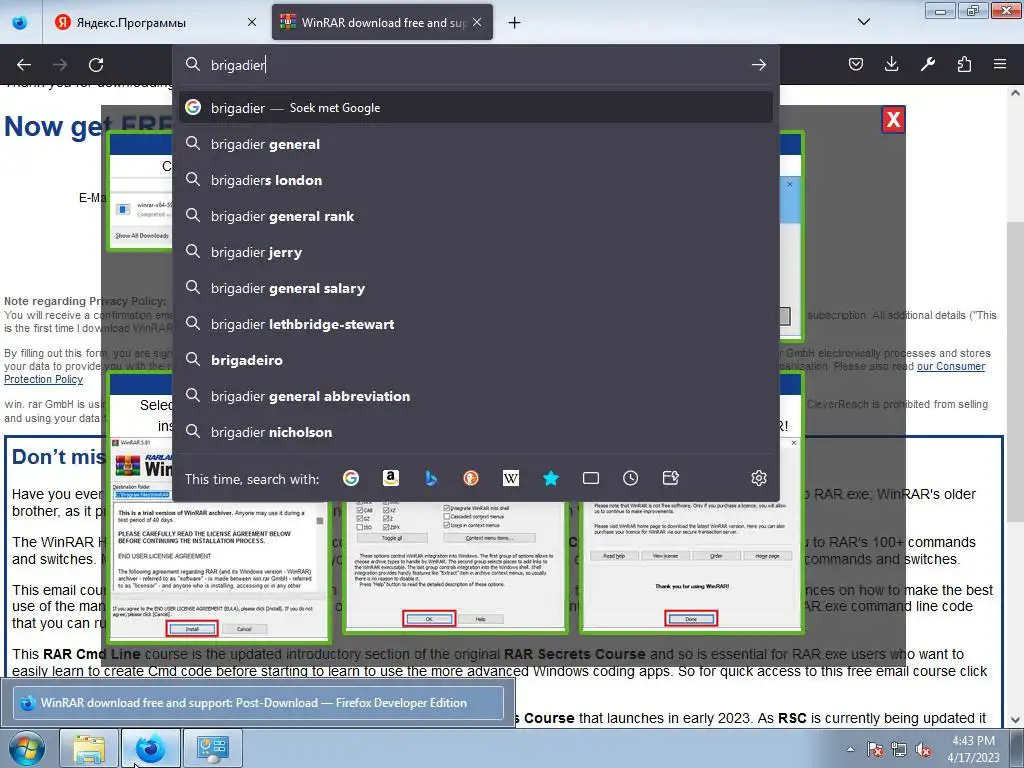This screenshot has width=1024, height=768.
Task: Search this time with Wikipedia icon
Action: [x=511, y=478]
